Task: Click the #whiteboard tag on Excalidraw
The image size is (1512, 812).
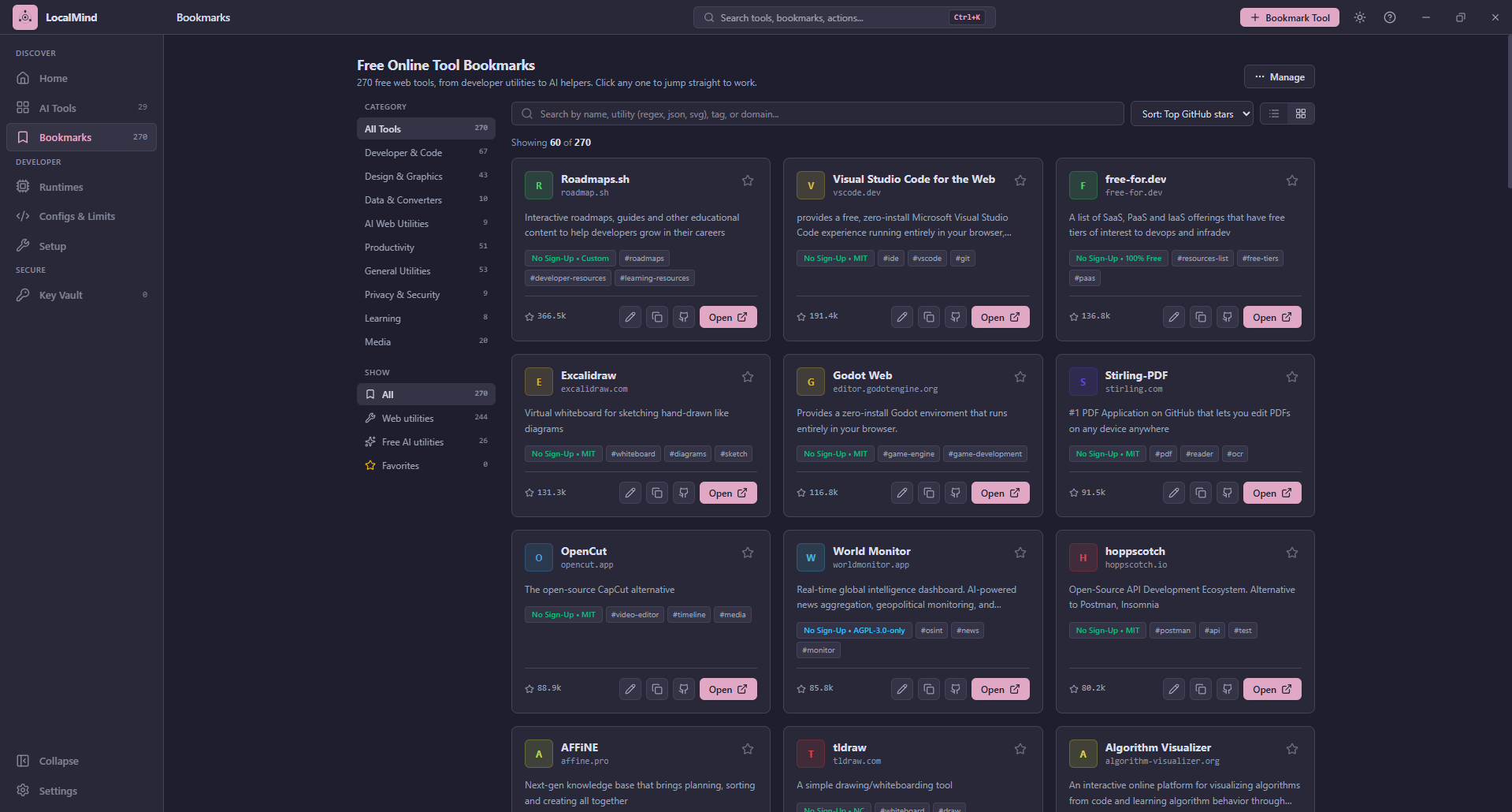Action: point(633,454)
